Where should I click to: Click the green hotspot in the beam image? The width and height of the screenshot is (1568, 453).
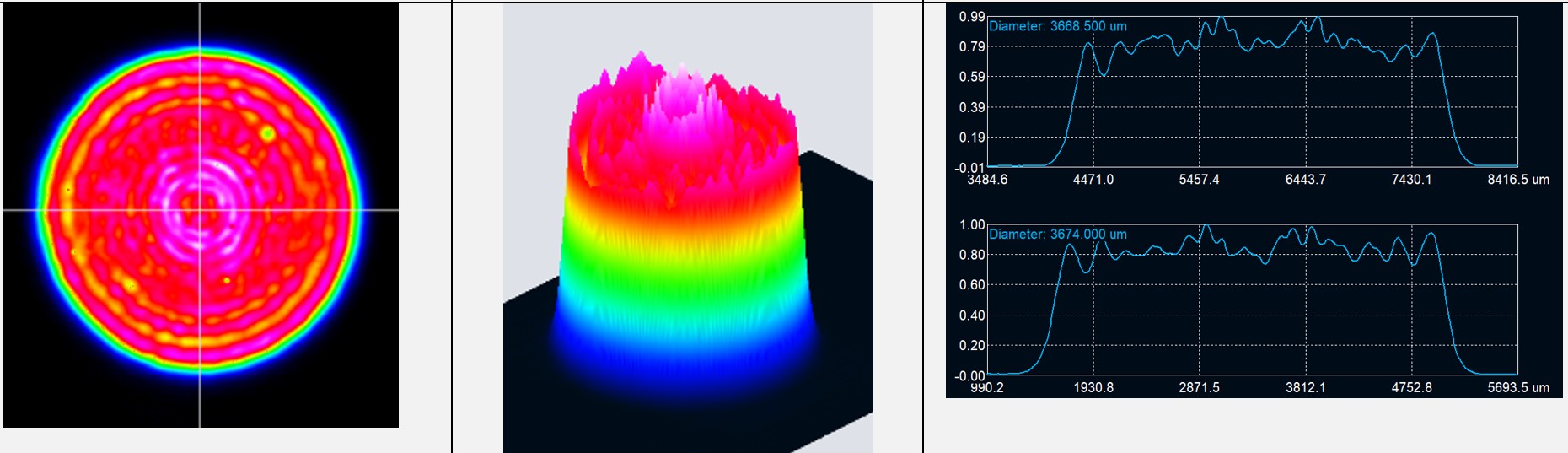tap(268, 132)
